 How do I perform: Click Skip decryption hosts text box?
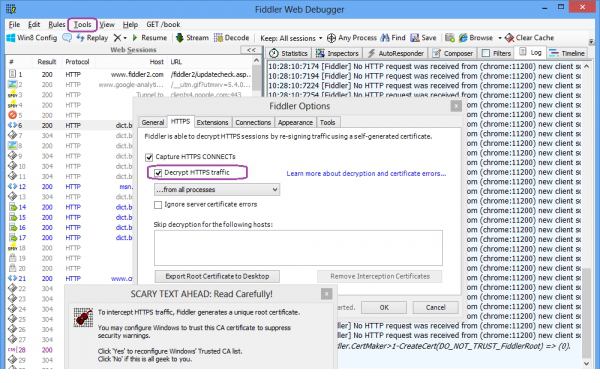pyautogui.click(x=298, y=248)
